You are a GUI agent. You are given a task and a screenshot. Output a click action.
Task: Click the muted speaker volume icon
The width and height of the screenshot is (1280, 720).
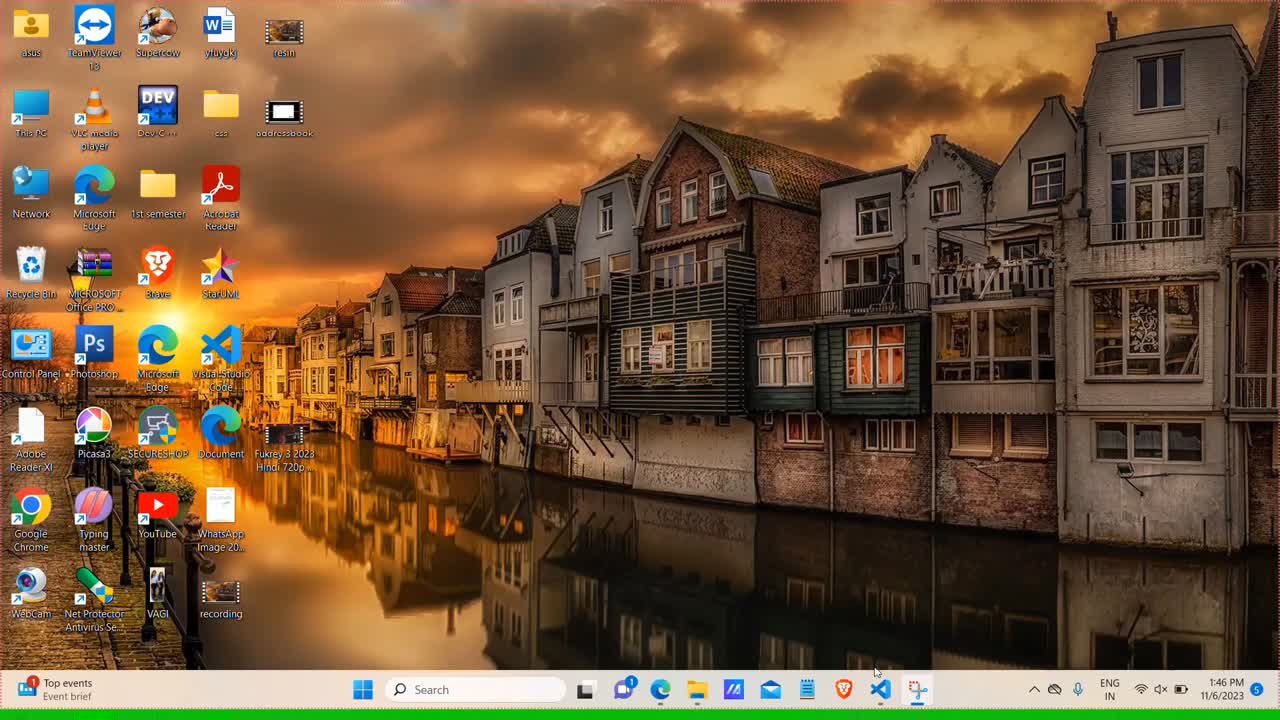coord(1161,690)
